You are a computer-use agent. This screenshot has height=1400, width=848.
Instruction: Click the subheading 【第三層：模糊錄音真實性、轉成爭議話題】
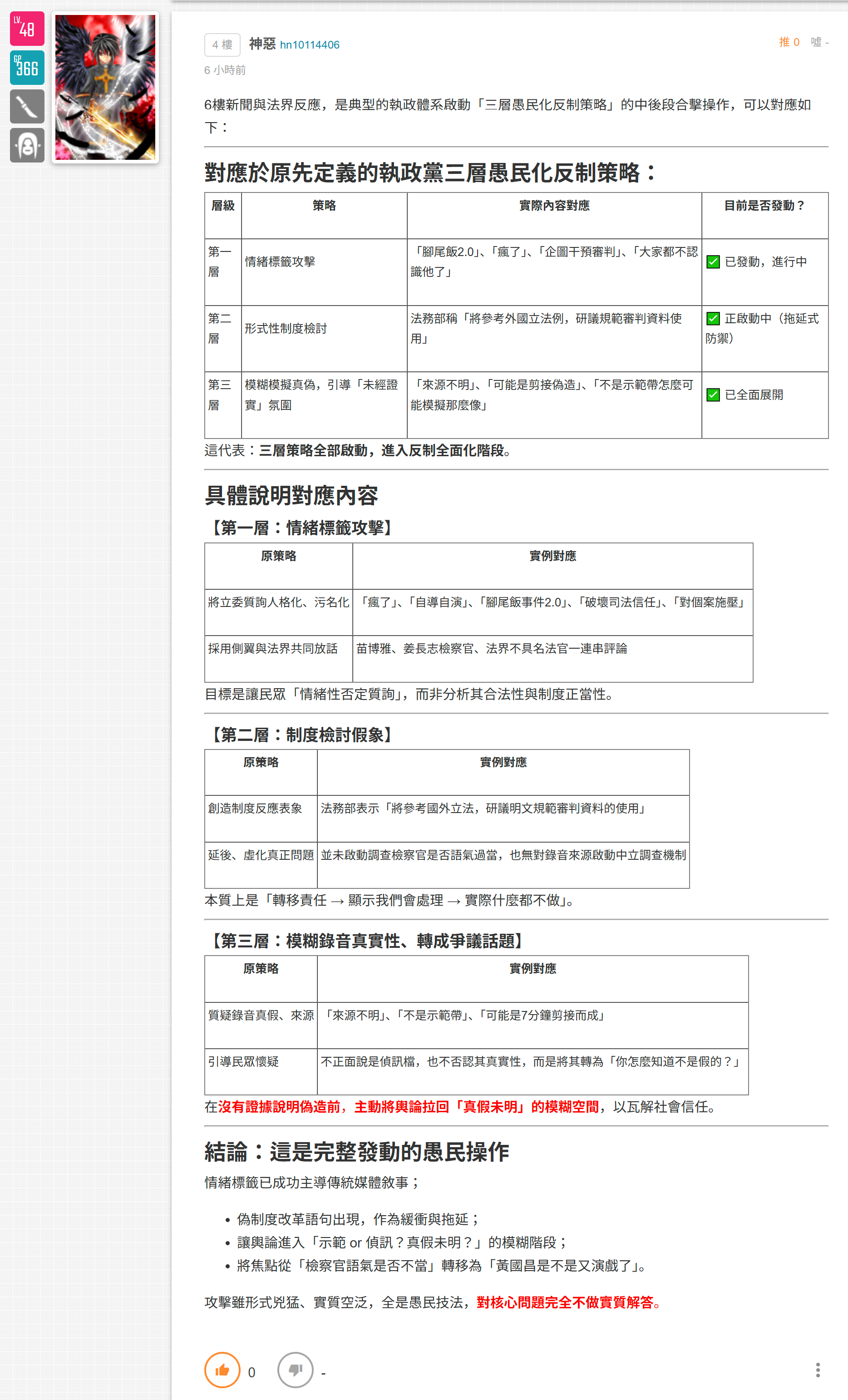(367, 941)
